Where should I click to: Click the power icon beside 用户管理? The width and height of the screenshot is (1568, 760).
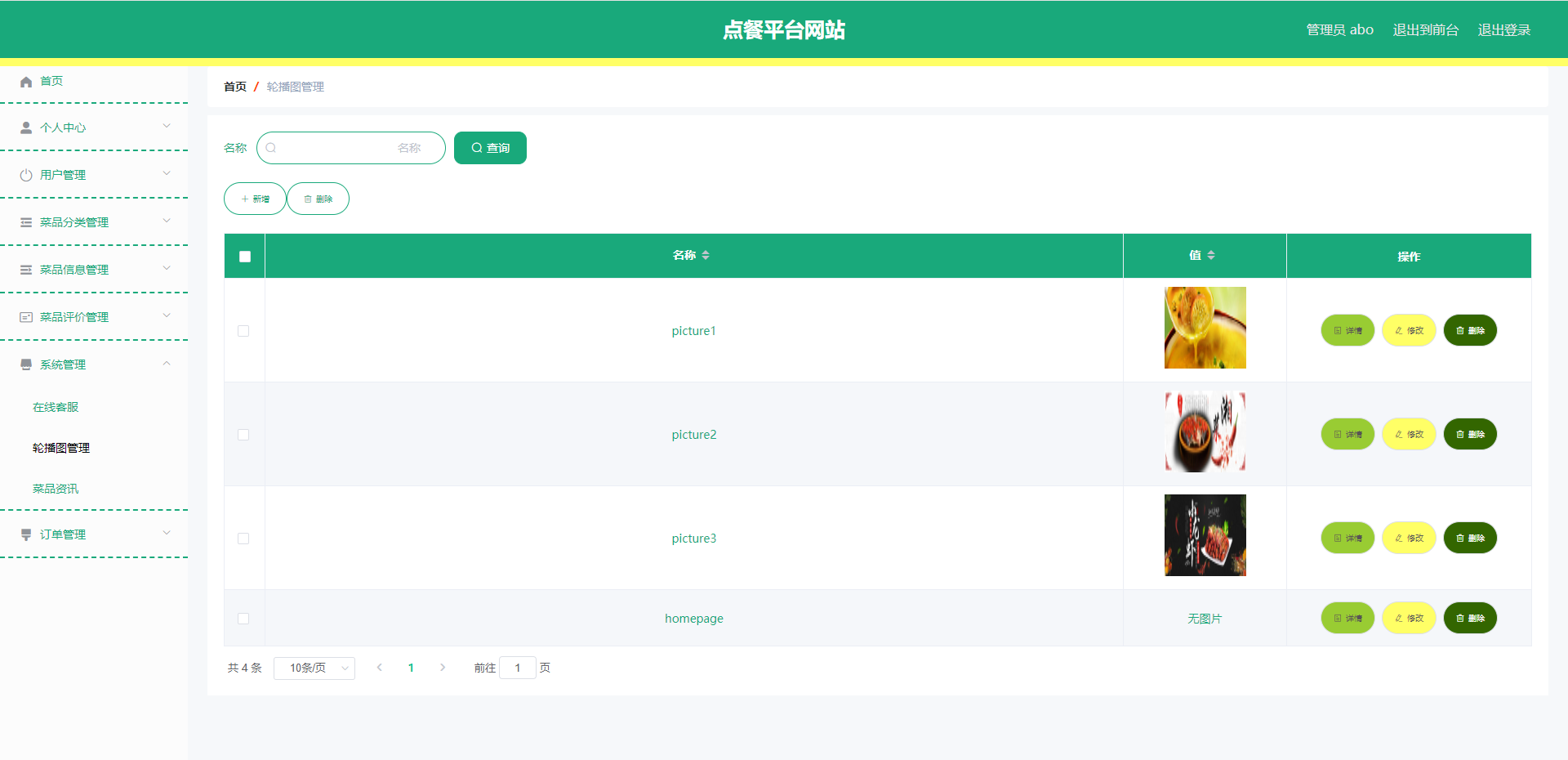pos(26,176)
